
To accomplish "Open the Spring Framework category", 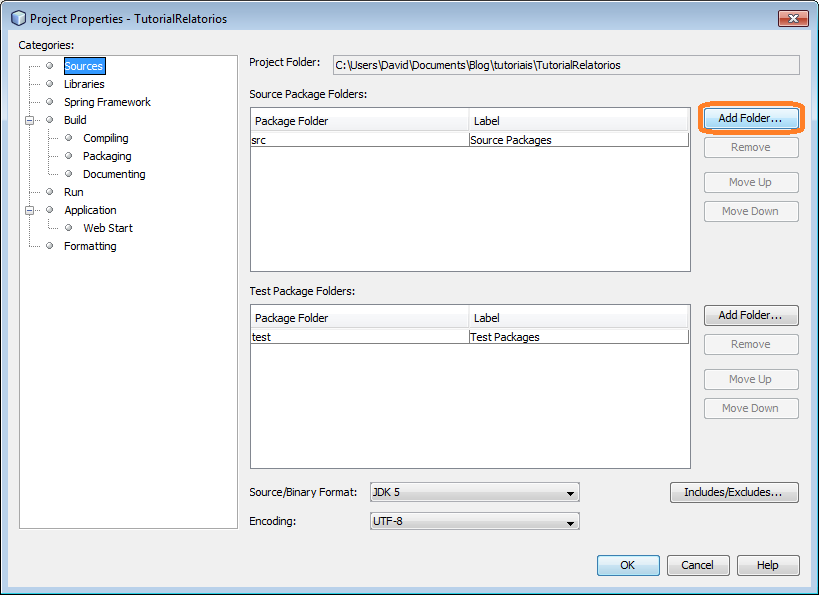I will [107, 102].
